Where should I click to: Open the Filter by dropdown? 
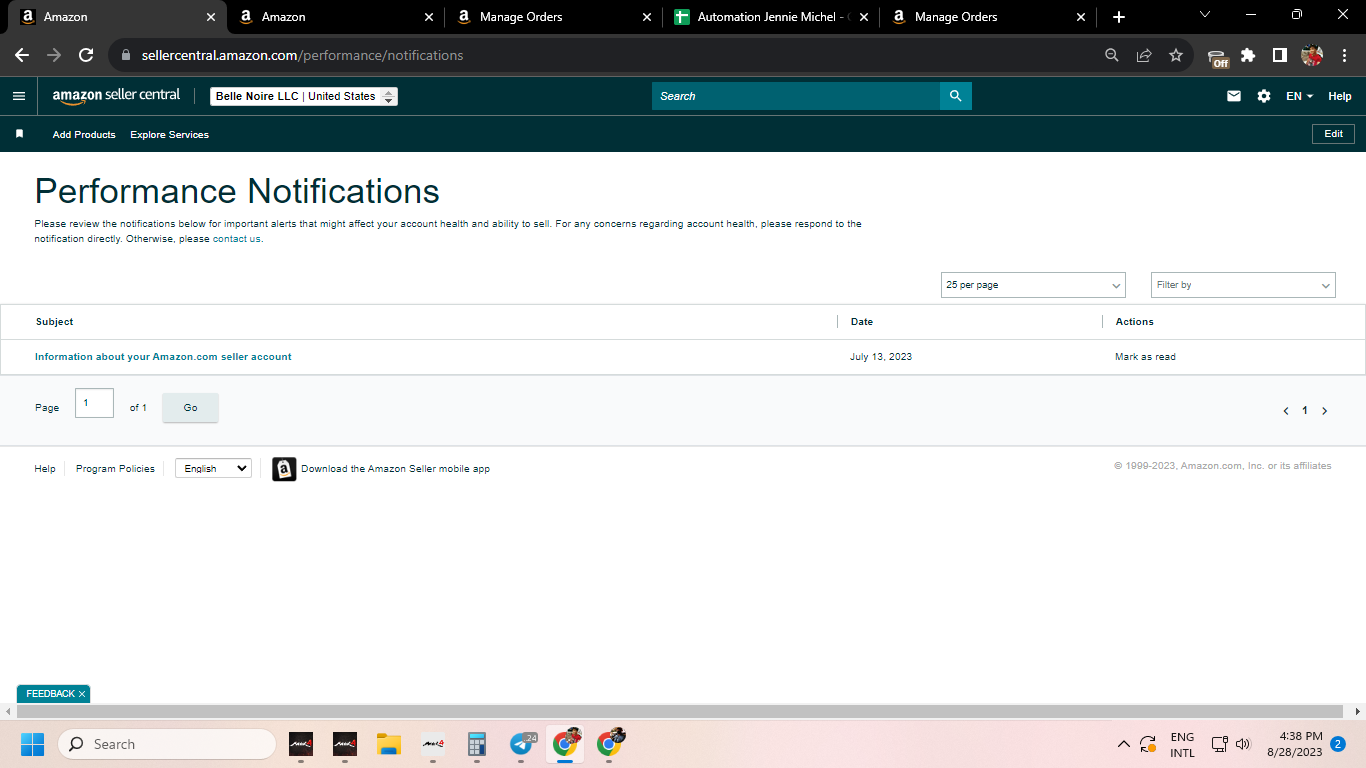click(x=1243, y=285)
